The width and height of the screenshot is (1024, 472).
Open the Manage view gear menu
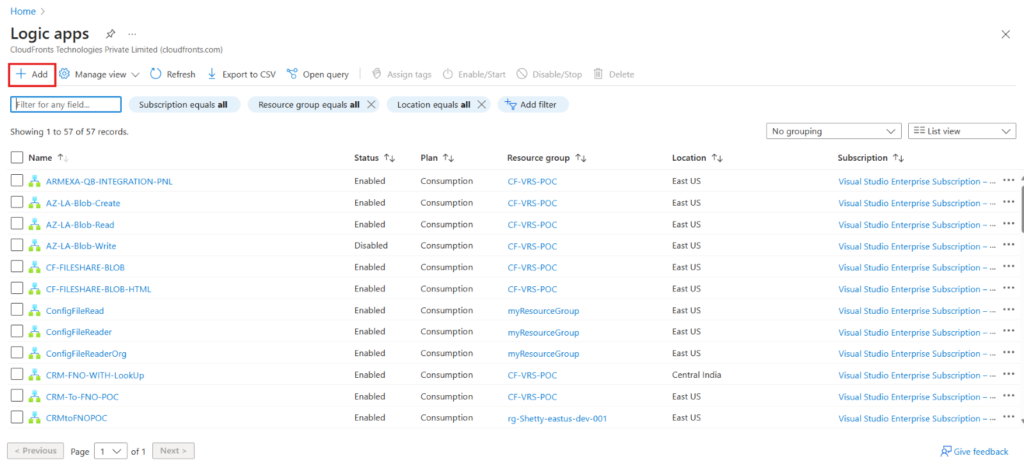(x=99, y=74)
